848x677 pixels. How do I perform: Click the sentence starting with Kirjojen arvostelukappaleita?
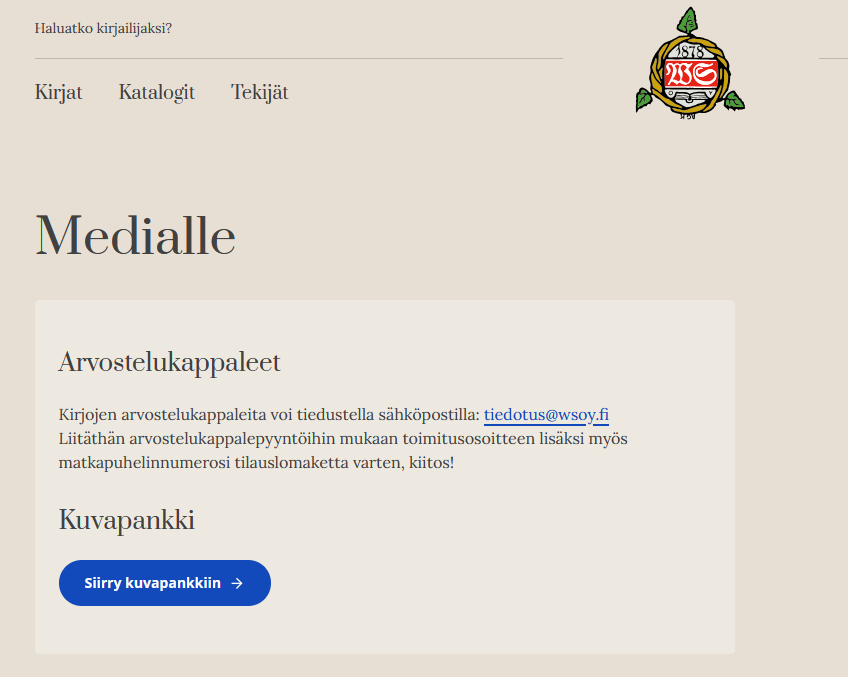(x=270, y=414)
